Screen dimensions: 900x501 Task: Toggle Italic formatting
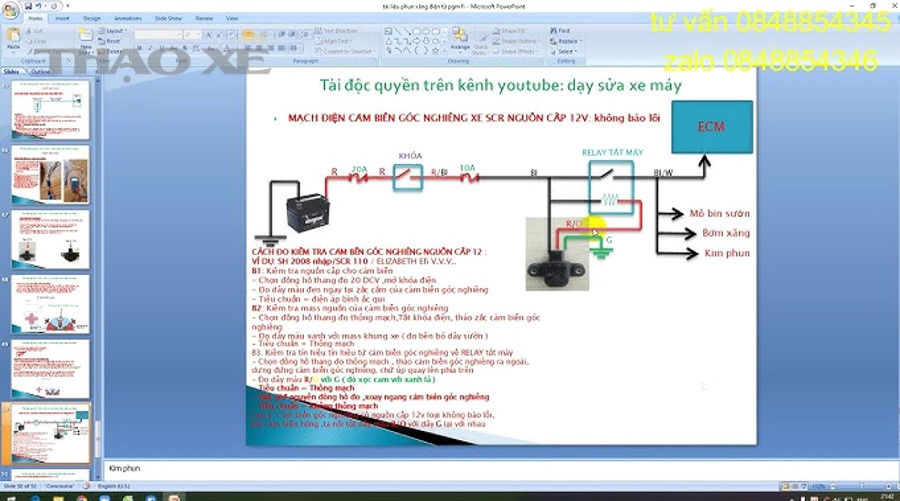pyautogui.click(x=150, y=48)
